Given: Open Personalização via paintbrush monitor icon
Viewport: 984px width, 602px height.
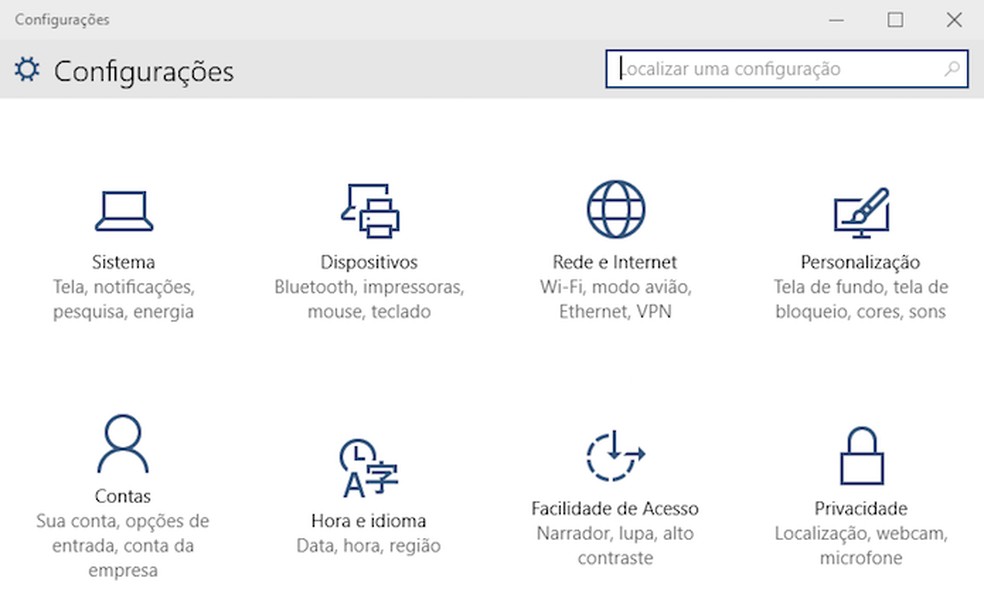Looking at the screenshot, I should tap(860, 209).
